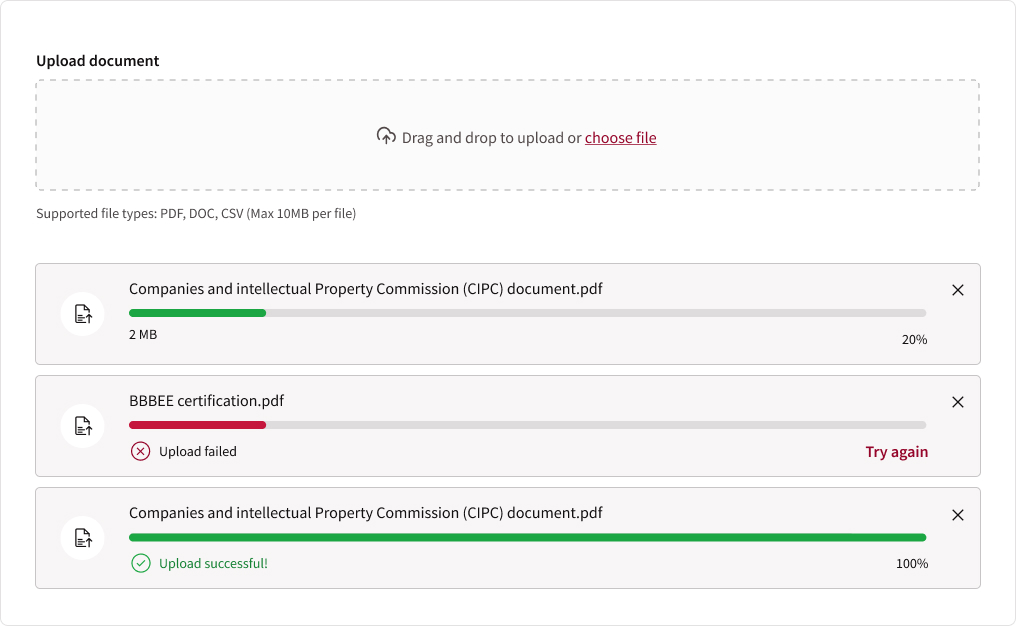Click the green Upload successful checkmark icon
This screenshot has width=1016, height=626.
(141, 564)
